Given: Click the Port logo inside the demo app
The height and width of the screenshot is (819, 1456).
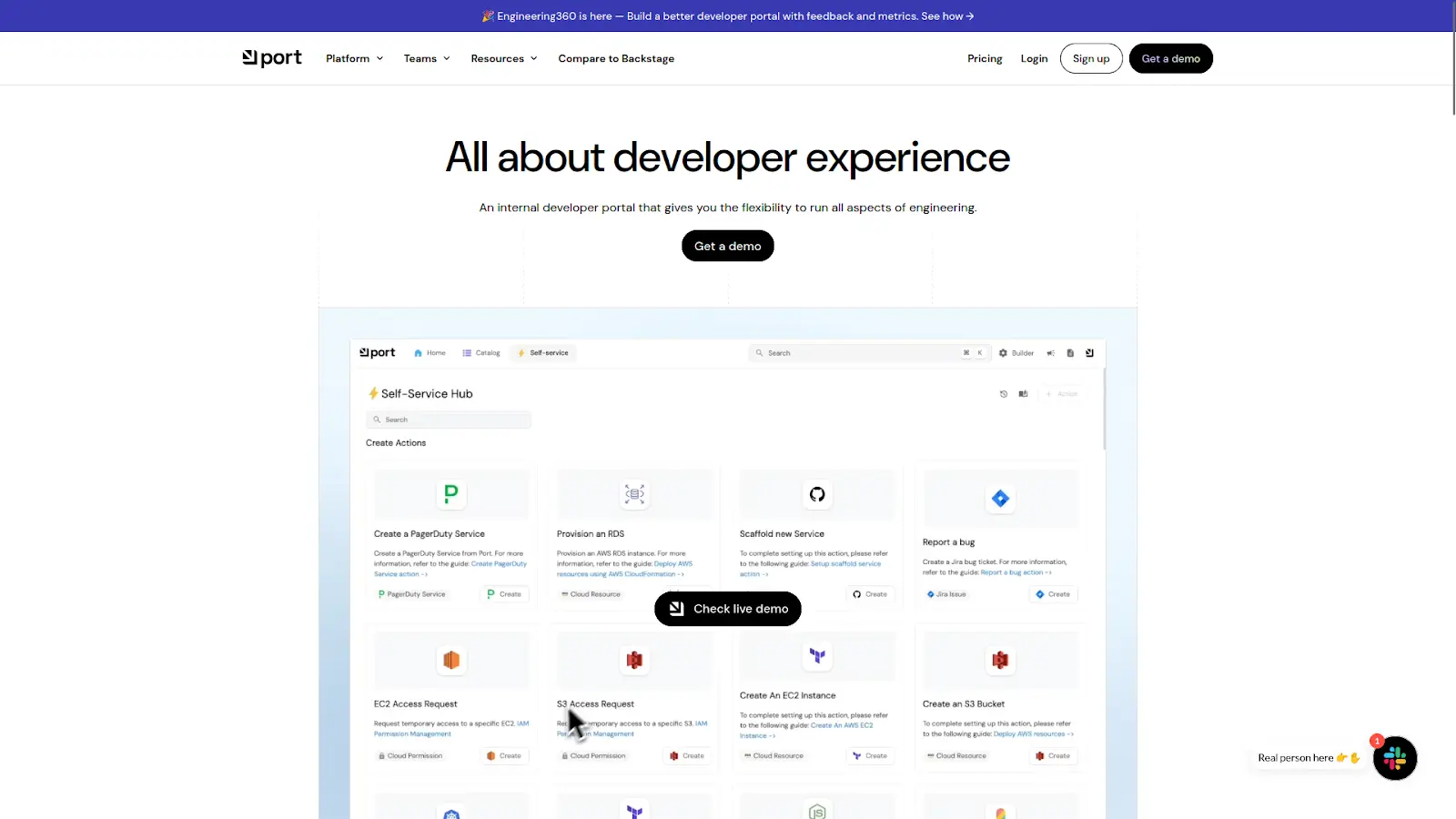Looking at the screenshot, I should pos(377,352).
